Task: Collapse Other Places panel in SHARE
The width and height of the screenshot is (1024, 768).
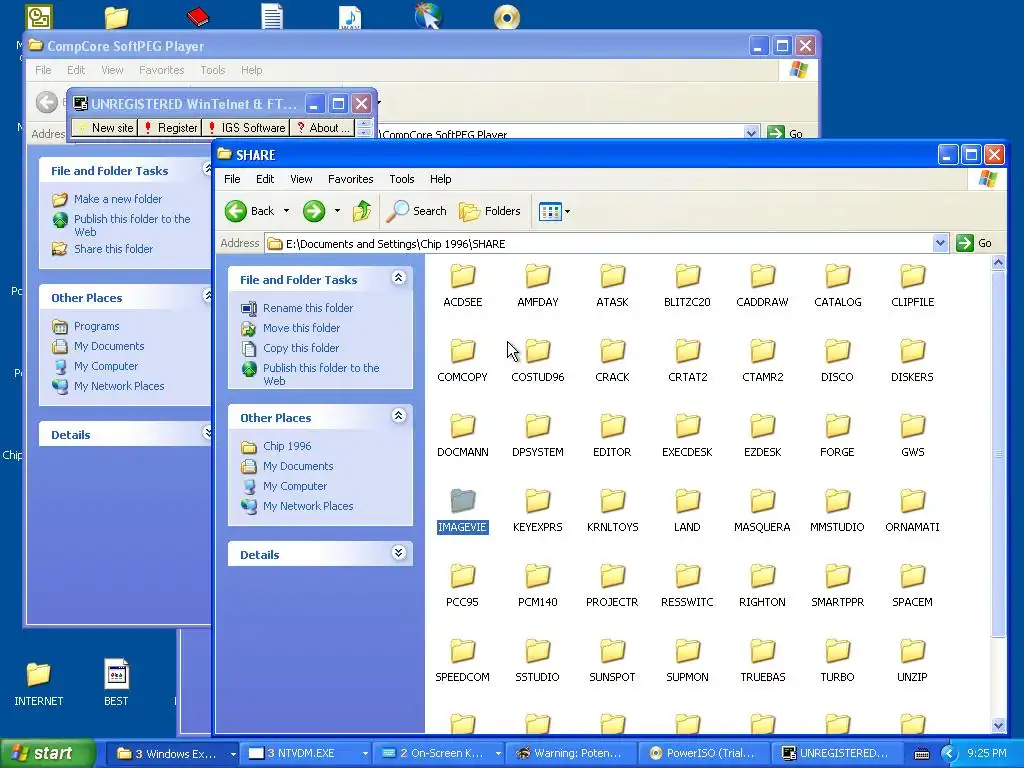Action: tap(398, 416)
